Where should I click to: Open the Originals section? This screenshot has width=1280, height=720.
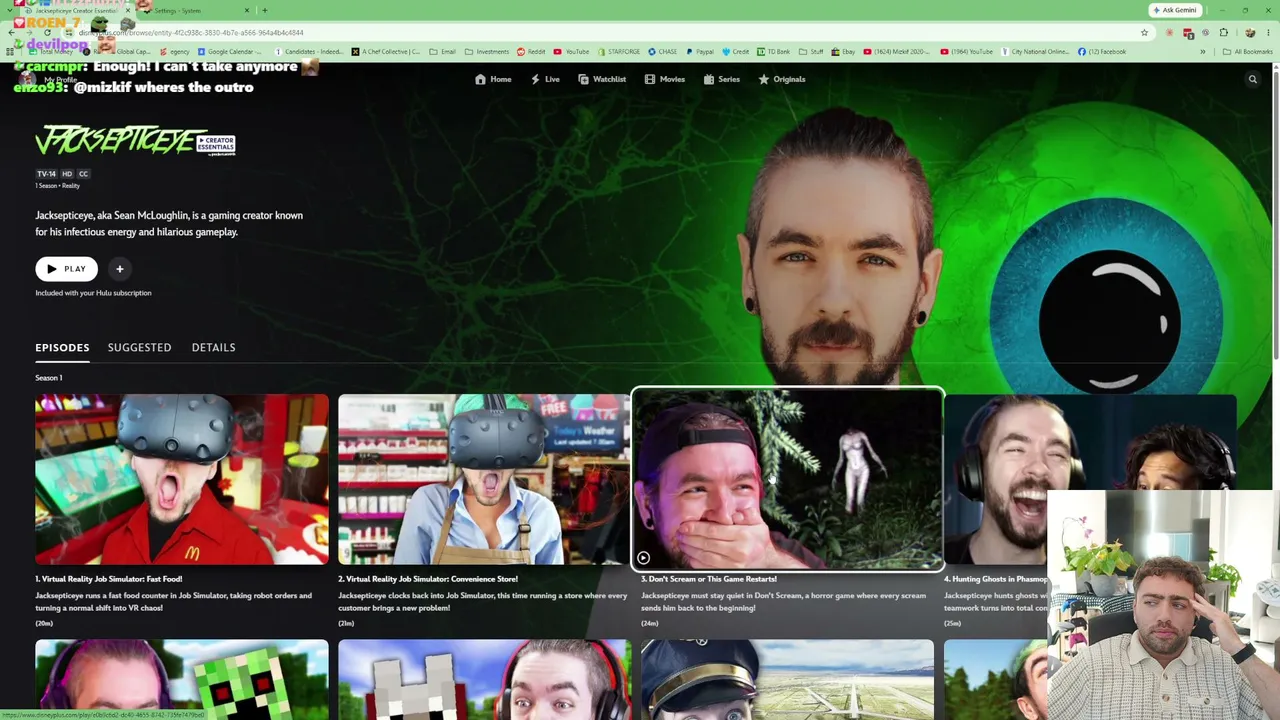[x=782, y=79]
